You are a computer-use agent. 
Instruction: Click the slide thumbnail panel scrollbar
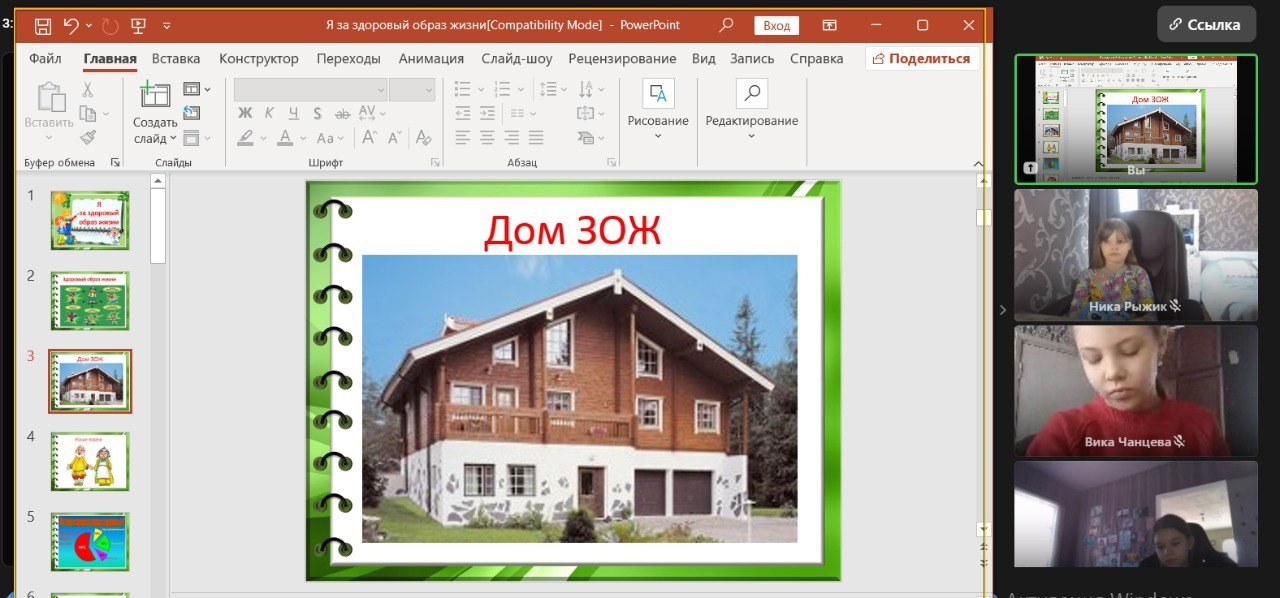[158, 225]
